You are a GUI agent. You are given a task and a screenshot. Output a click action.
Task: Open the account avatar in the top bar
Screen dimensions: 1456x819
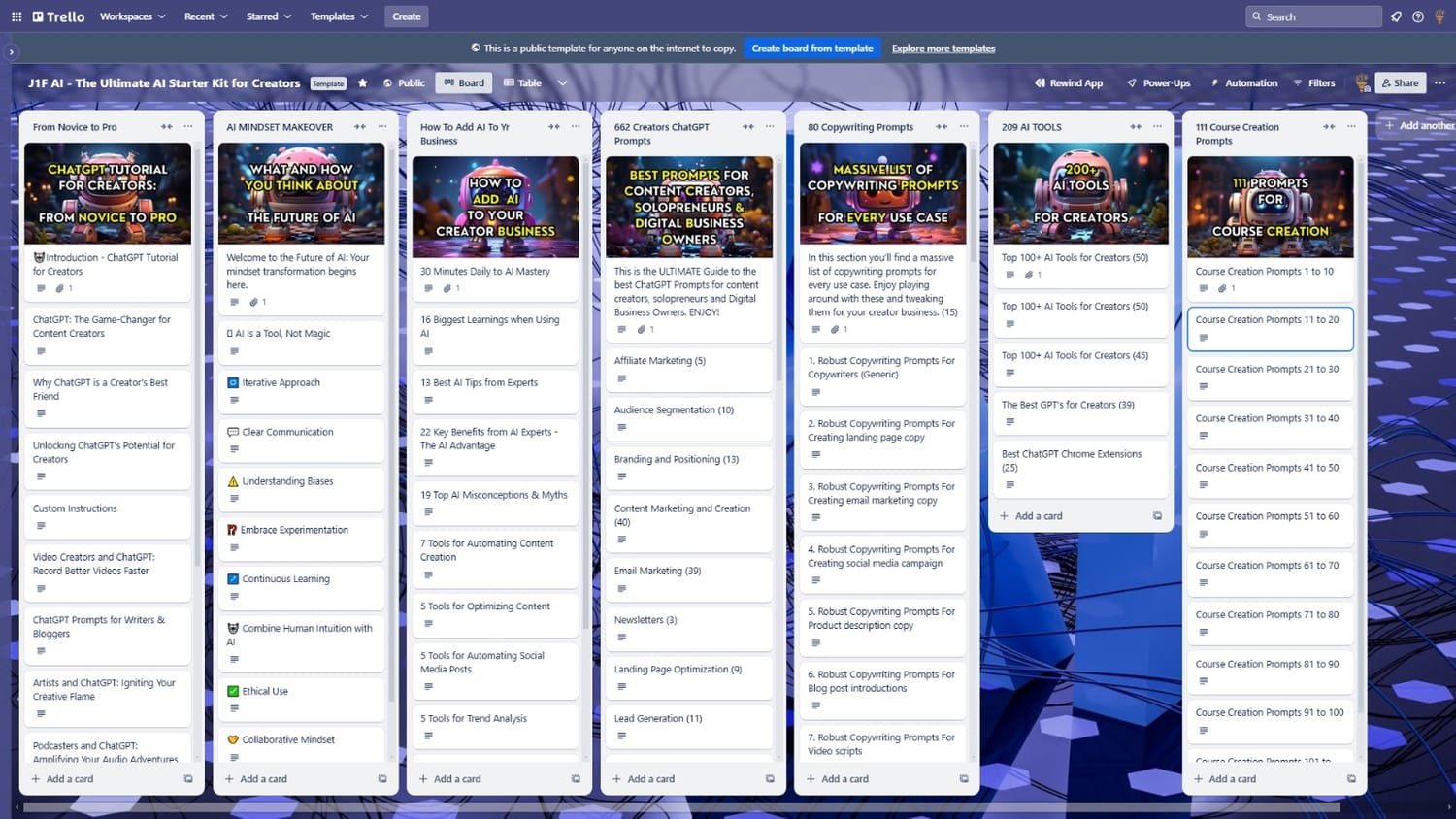(x=1439, y=16)
